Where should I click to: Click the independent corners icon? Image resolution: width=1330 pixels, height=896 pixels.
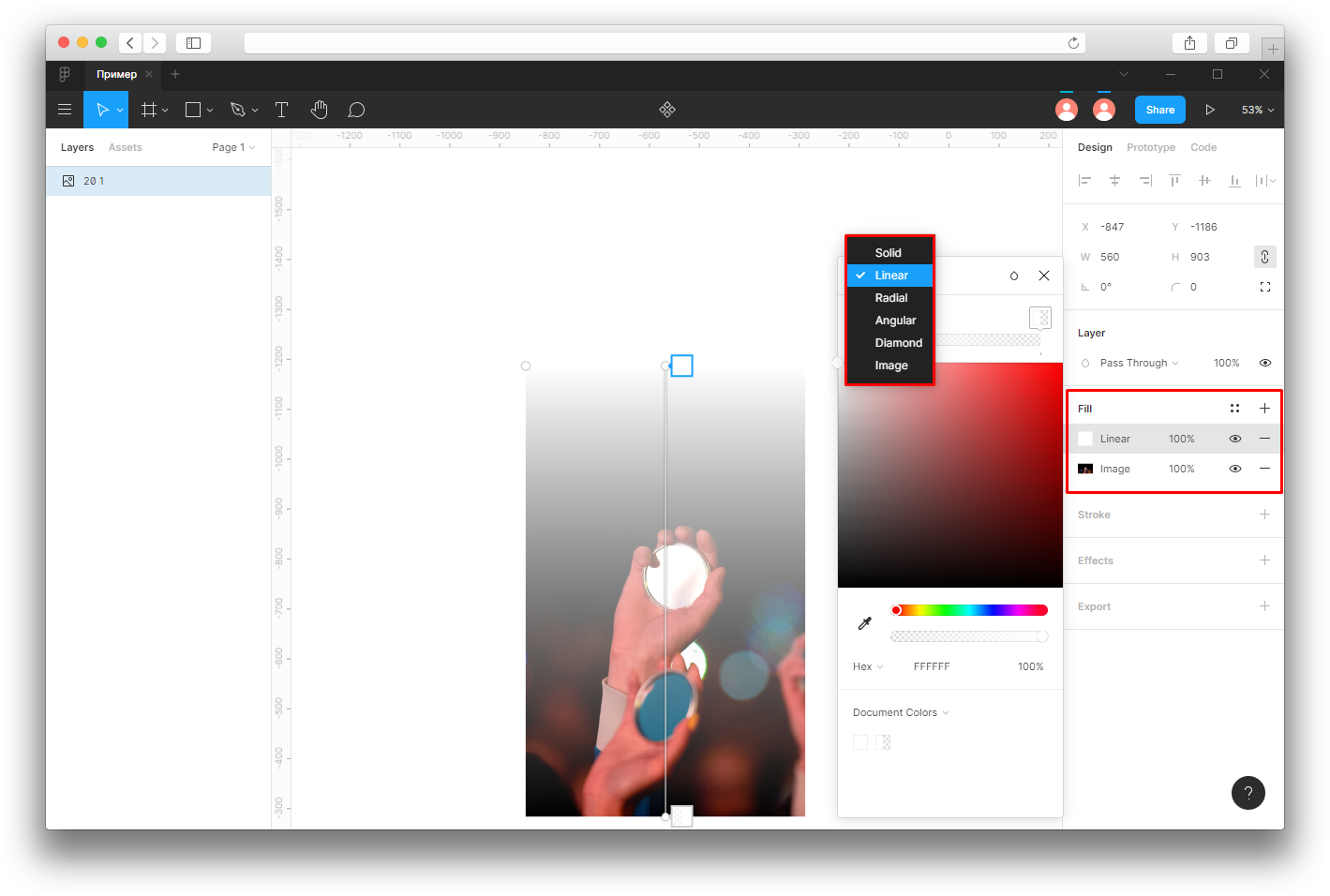1265,287
